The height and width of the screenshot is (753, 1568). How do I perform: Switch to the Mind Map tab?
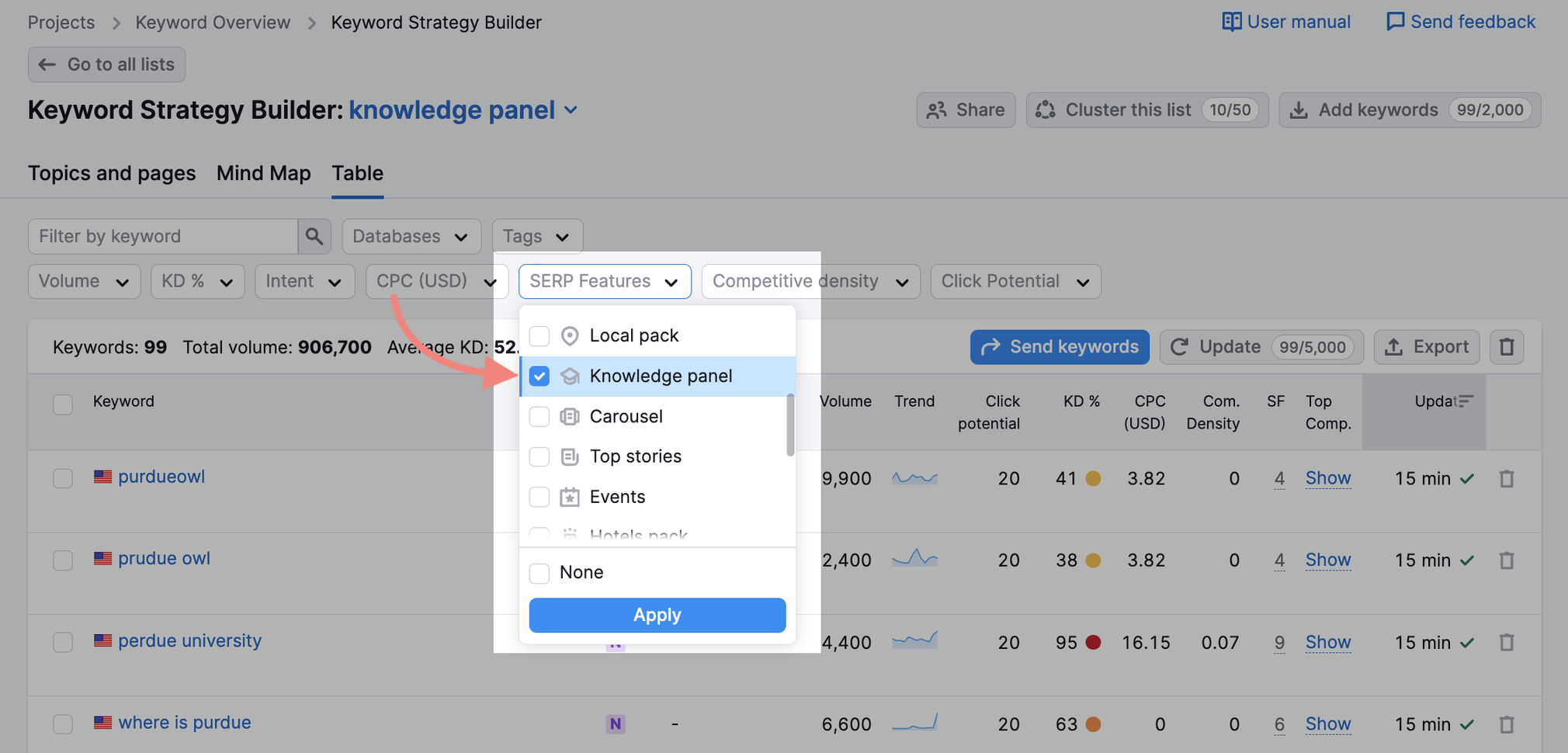click(263, 173)
